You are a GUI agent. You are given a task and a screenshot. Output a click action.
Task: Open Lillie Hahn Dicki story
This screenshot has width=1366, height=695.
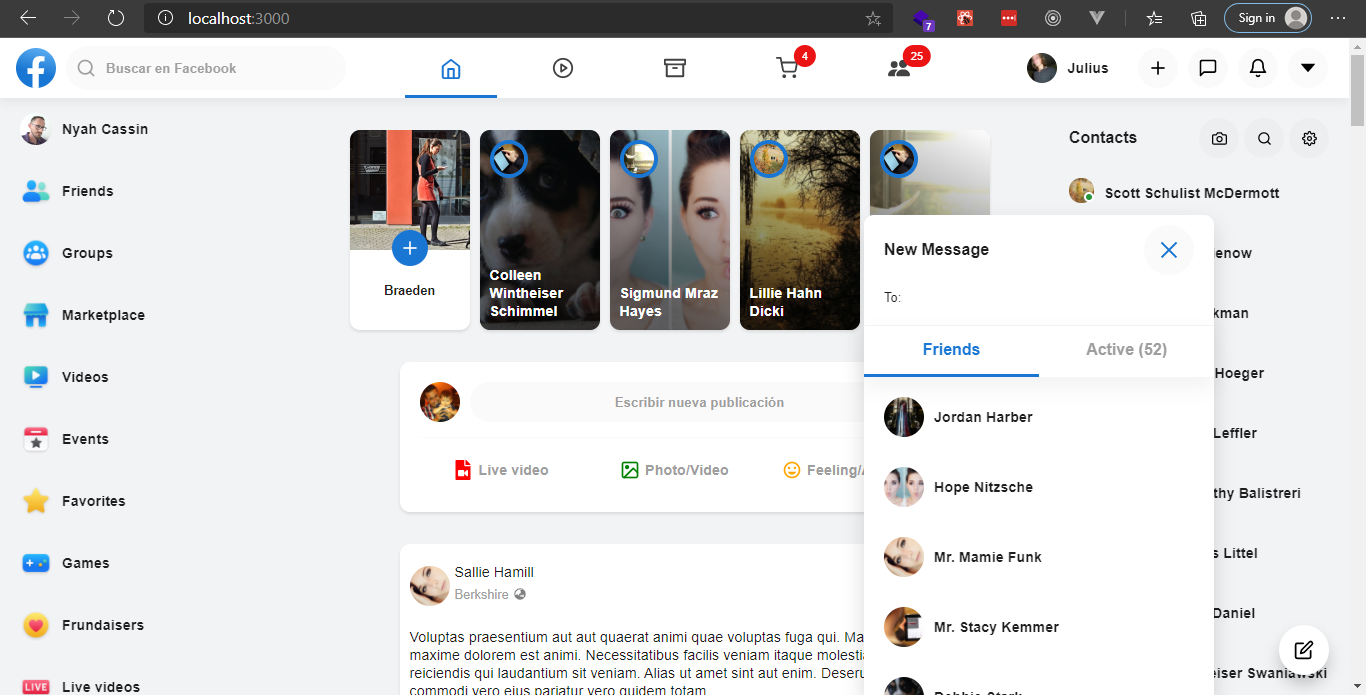tap(800, 230)
